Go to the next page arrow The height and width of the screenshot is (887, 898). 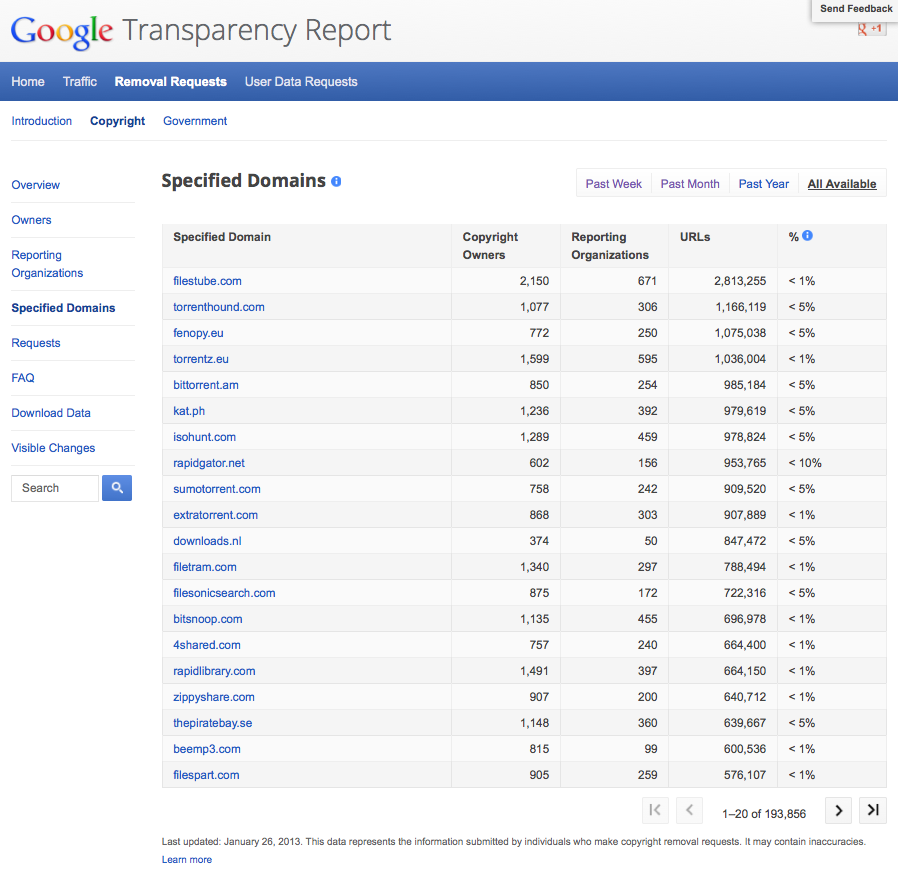click(x=839, y=810)
